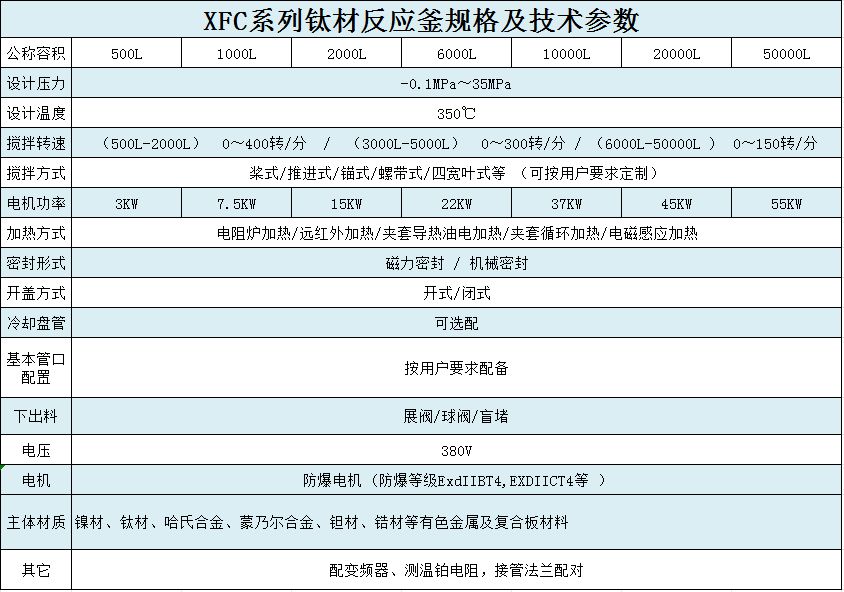Screen dimensions: 844x592
Task: Select the 55KW motor power cell
Action: click(x=786, y=205)
